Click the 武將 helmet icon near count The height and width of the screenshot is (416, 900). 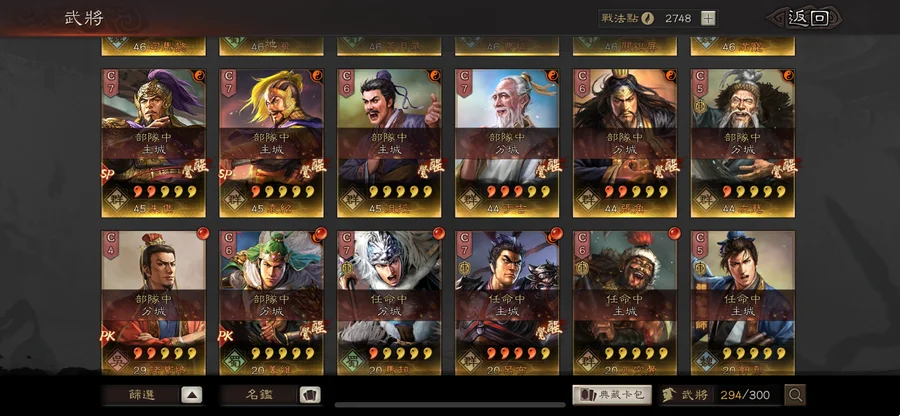[668, 395]
